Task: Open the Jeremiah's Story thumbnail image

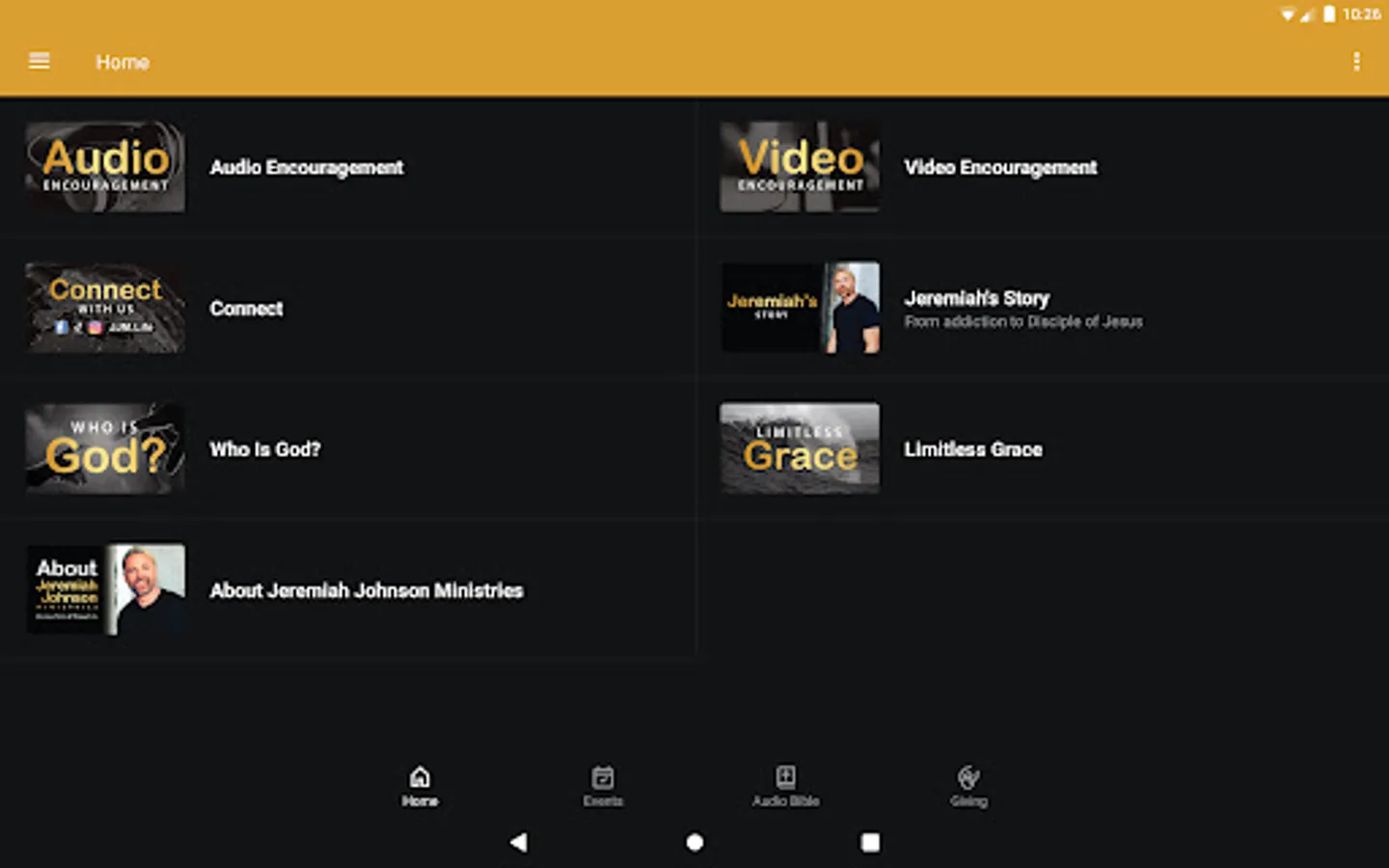Action: [x=800, y=308]
